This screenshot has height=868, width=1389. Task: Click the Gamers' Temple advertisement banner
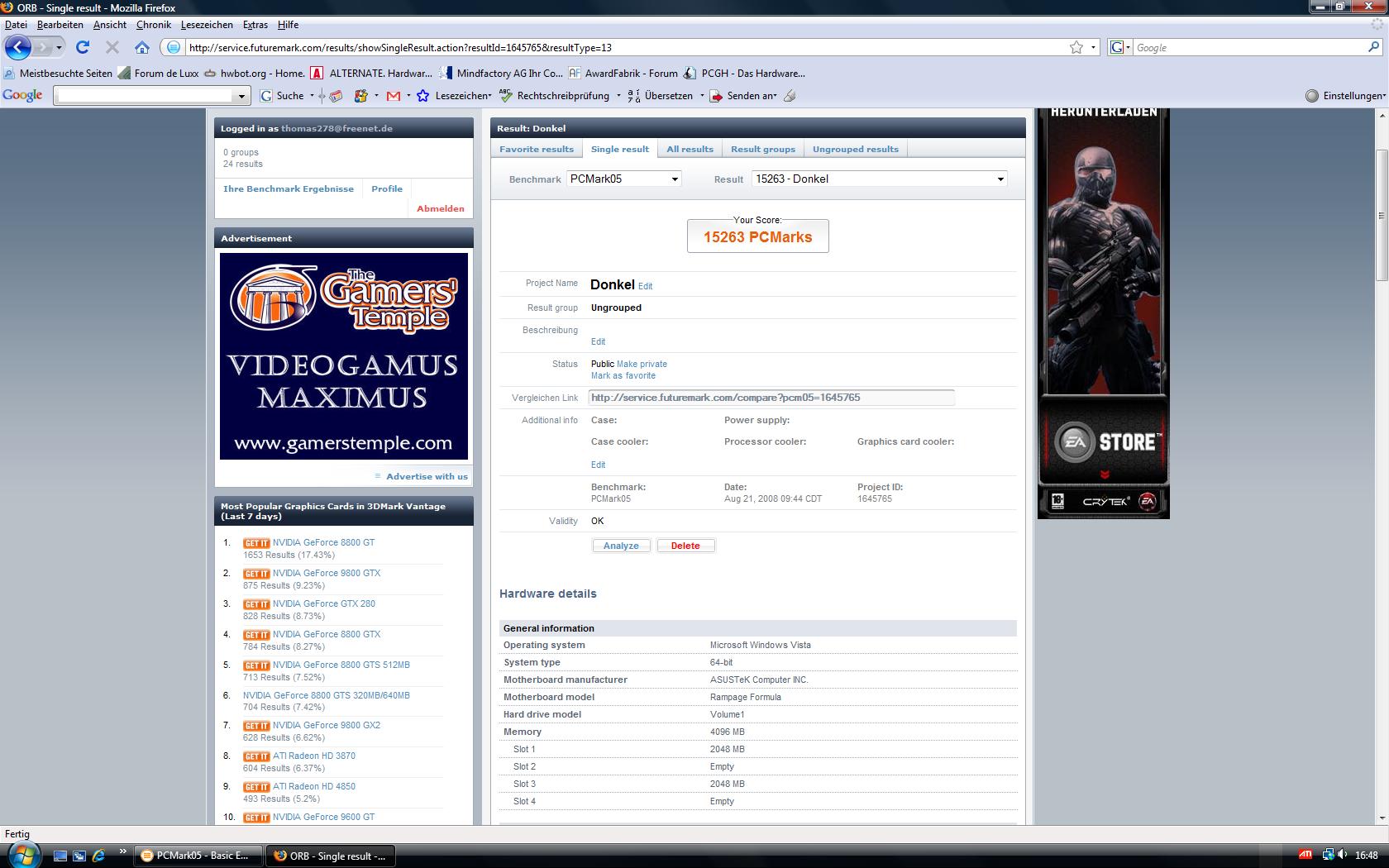(344, 355)
